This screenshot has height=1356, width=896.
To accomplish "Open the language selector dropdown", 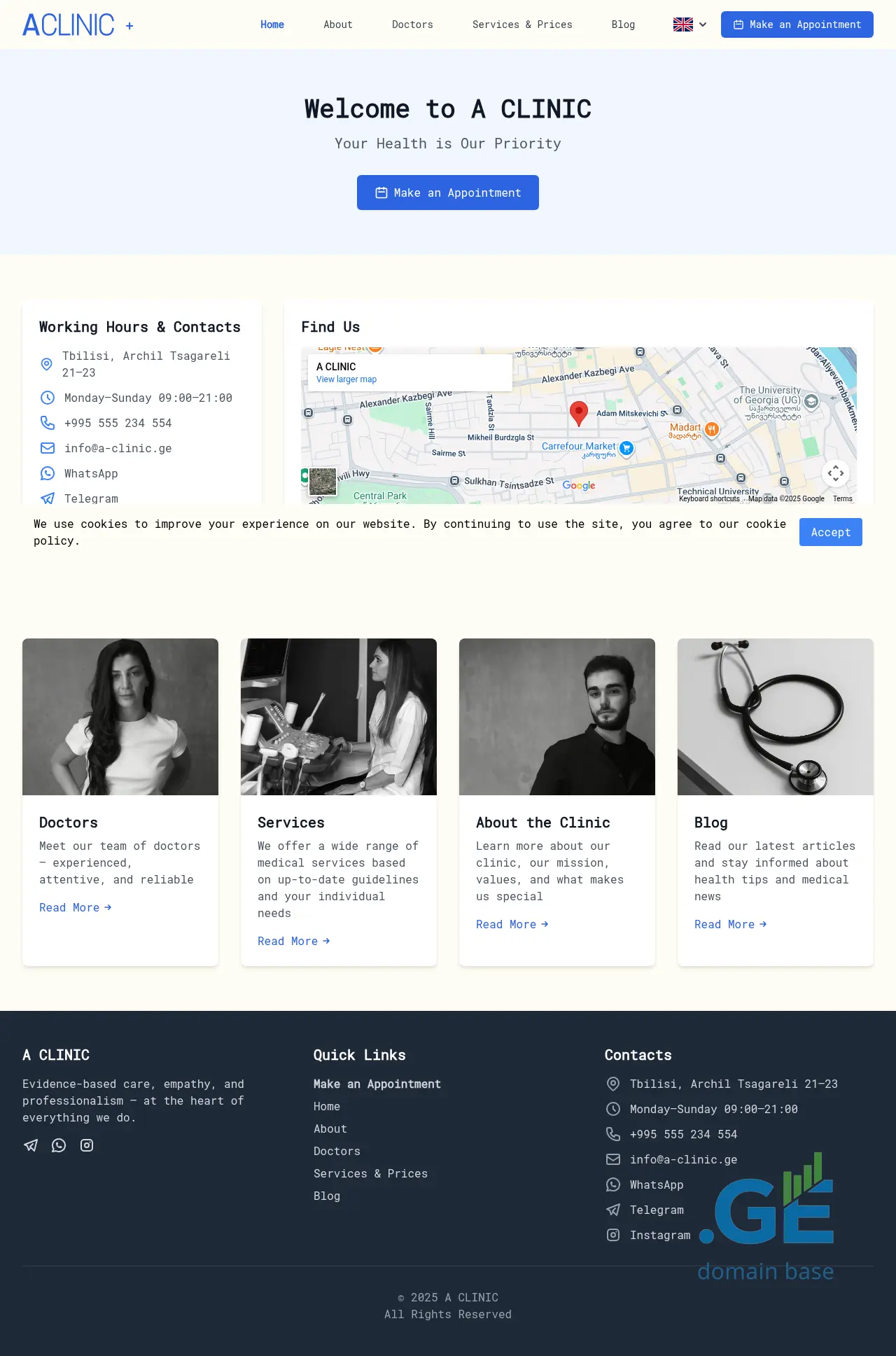I will (x=689, y=25).
